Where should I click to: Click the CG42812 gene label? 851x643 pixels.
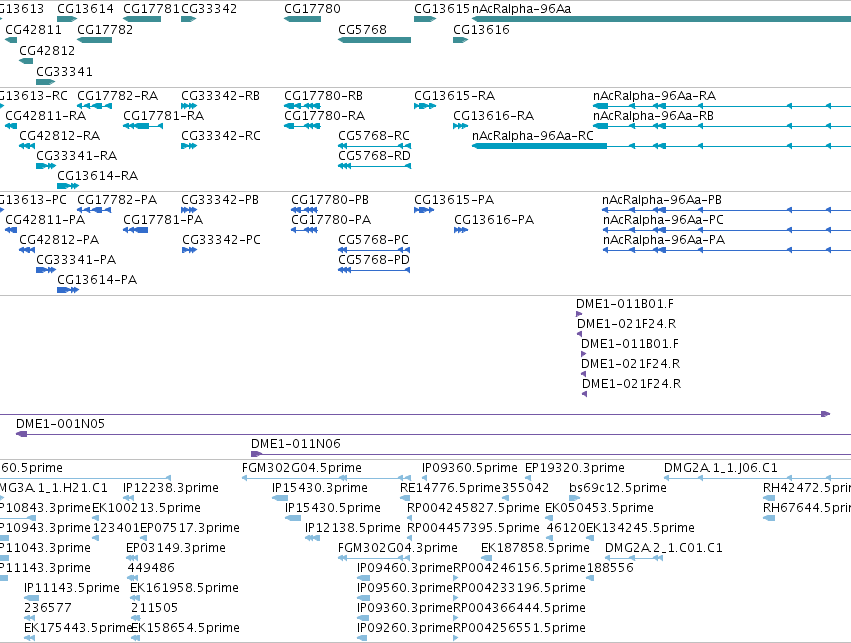pos(47,50)
